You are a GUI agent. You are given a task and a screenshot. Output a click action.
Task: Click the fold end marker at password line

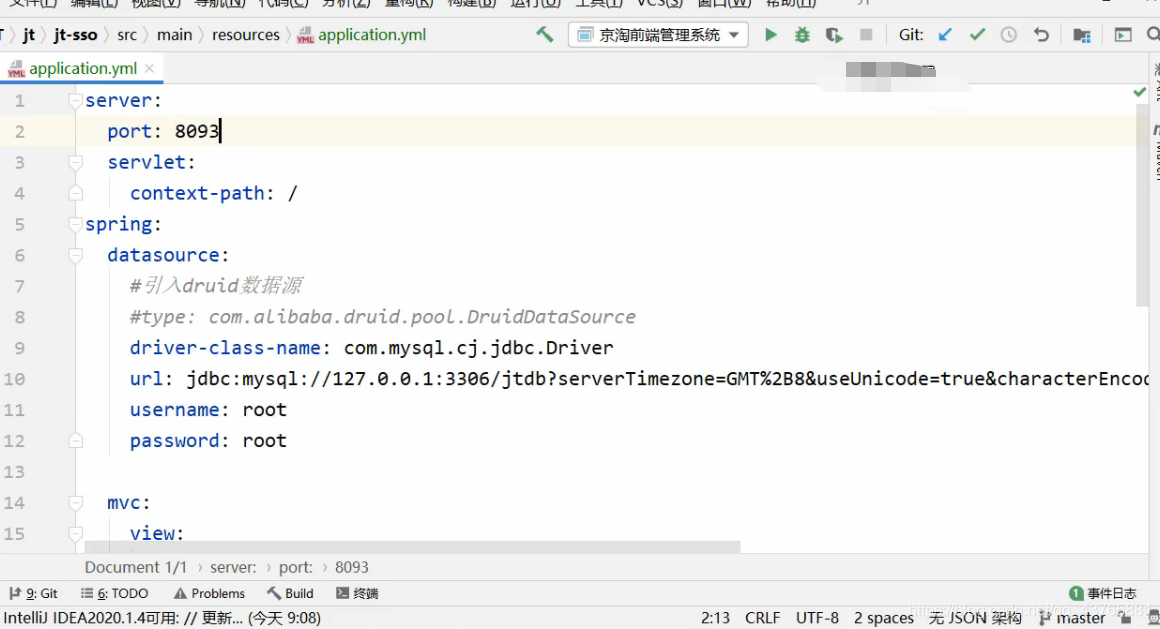pos(75,441)
